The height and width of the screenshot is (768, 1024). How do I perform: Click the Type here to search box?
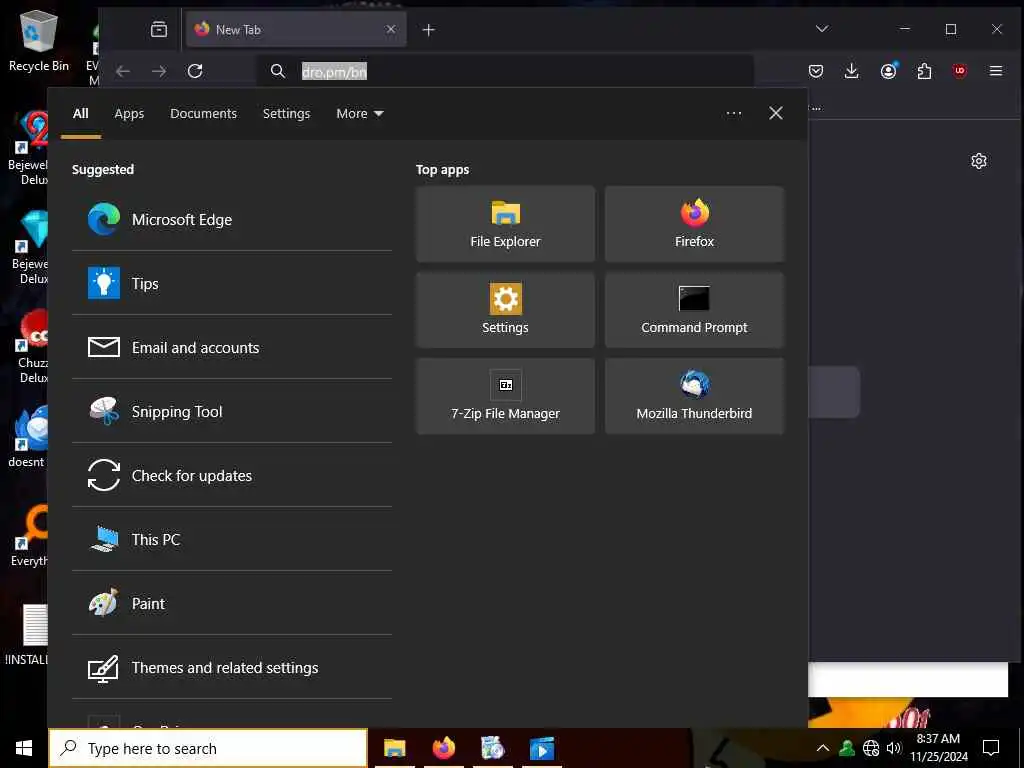208,748
